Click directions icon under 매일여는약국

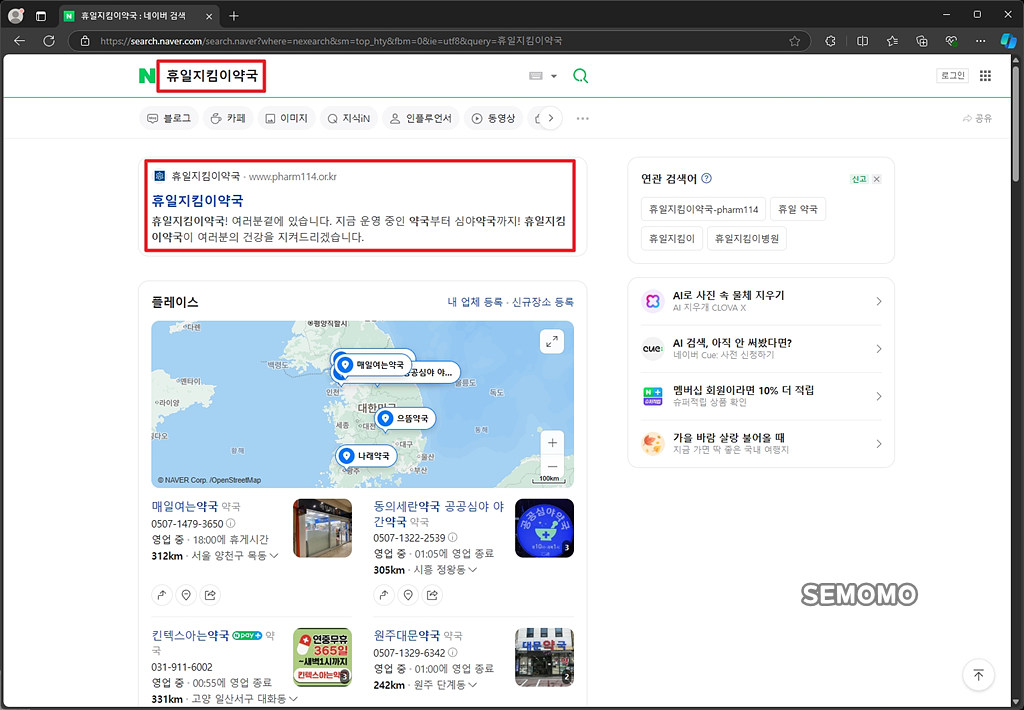tap(162, 595)
